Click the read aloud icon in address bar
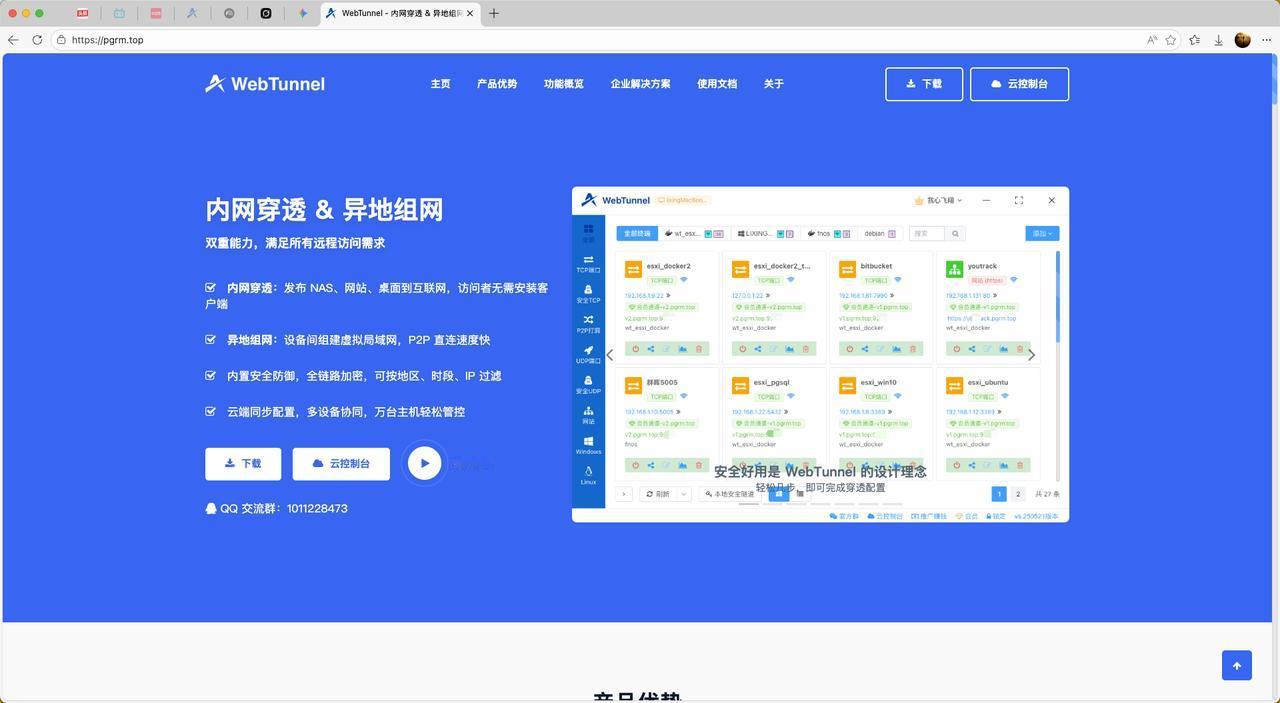The image size is (1280, 703). [x=1152, y=40]
